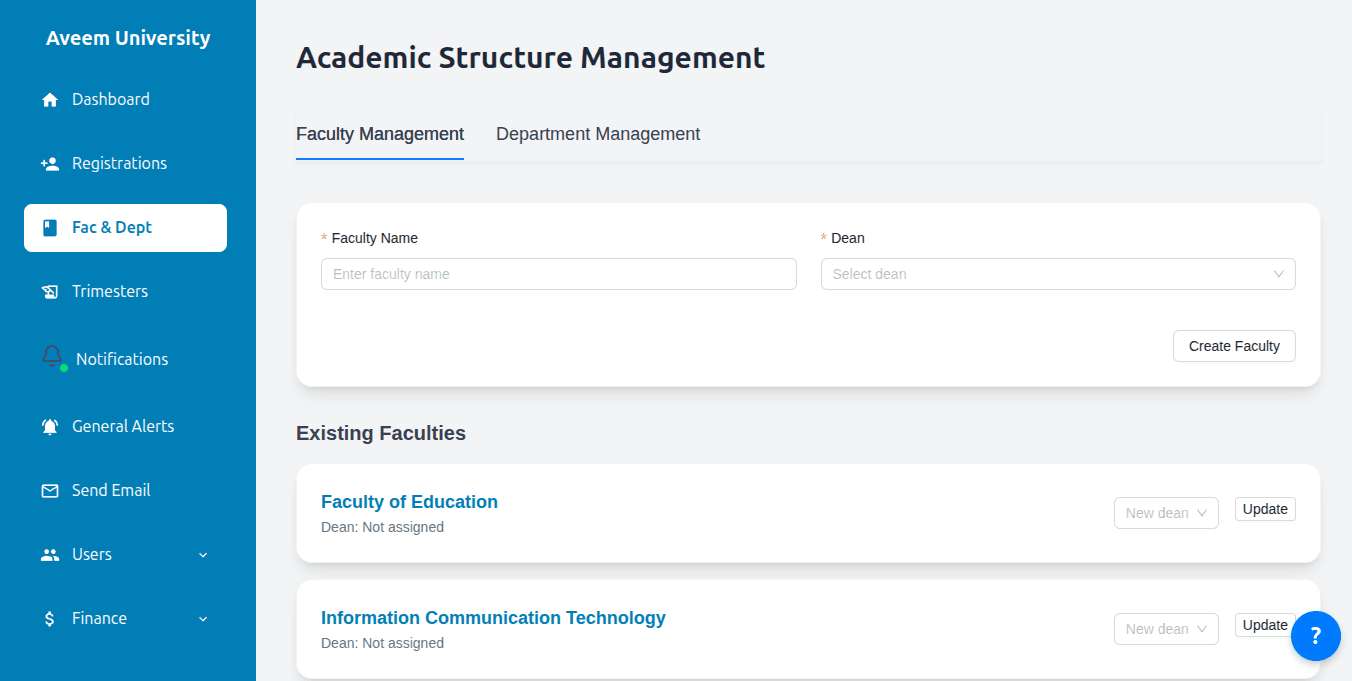Open help via the blue question mark button

click(x=1316, y=636)
